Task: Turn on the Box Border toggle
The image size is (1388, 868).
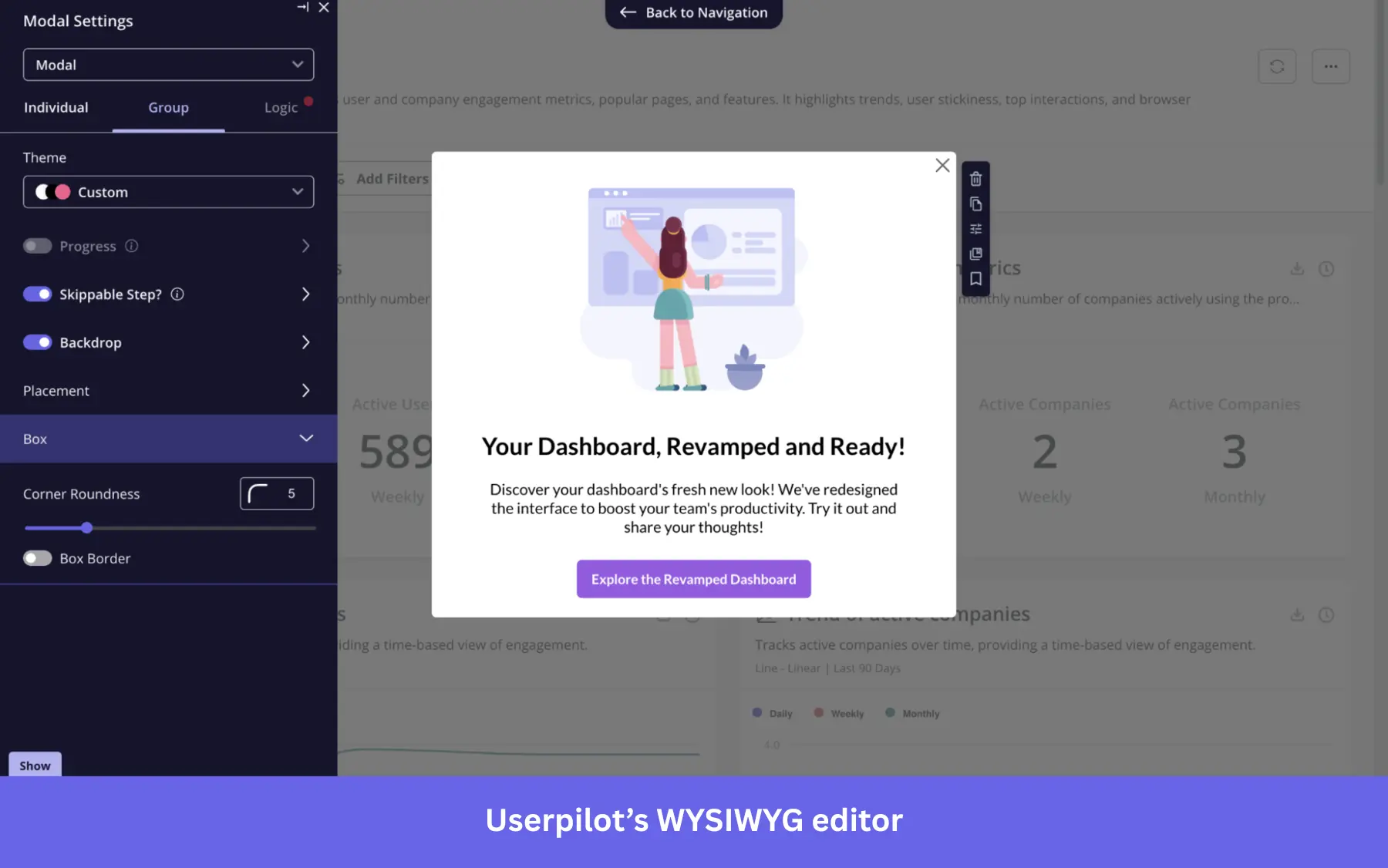Action: point(37,557)
